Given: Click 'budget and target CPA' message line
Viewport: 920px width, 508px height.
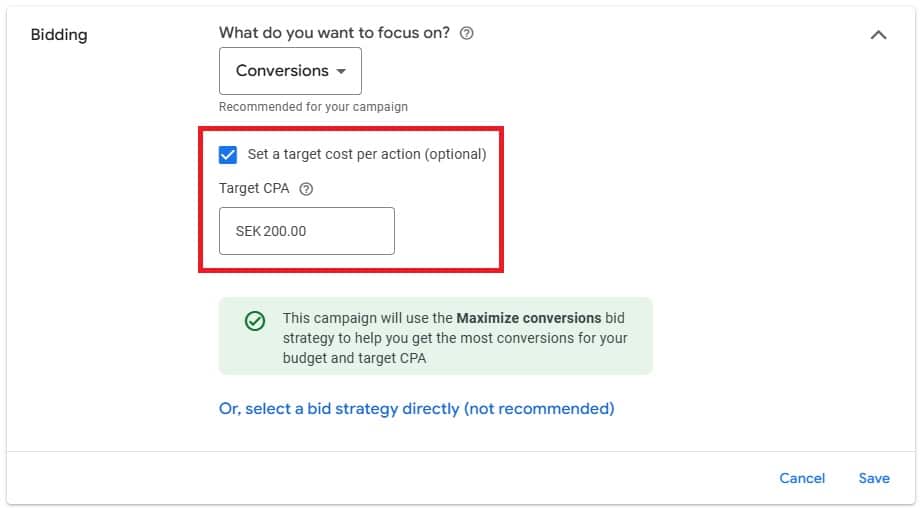Looking at the screenshot, I should (x=354, y=358).
